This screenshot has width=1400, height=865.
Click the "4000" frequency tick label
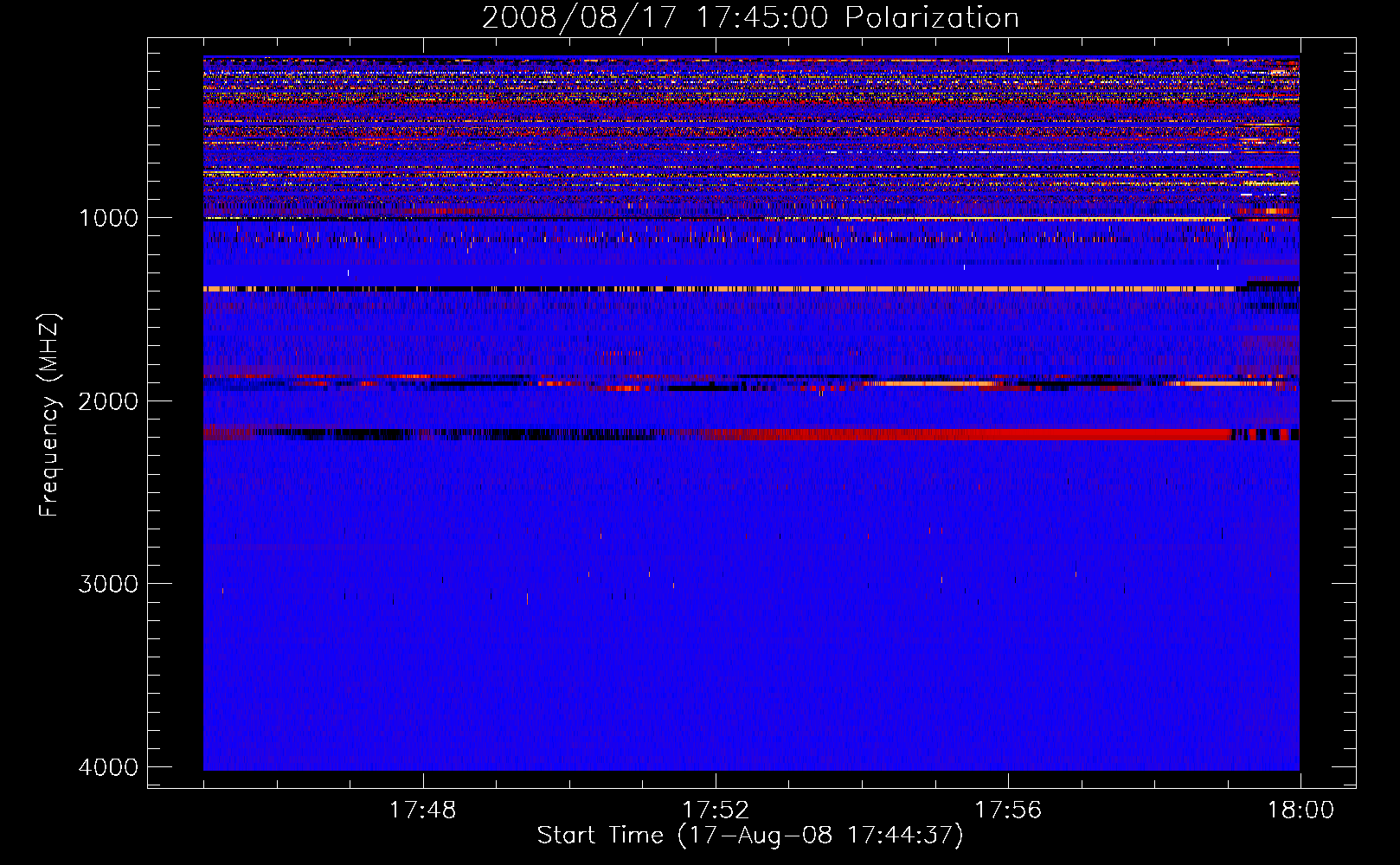pos(108,766)
